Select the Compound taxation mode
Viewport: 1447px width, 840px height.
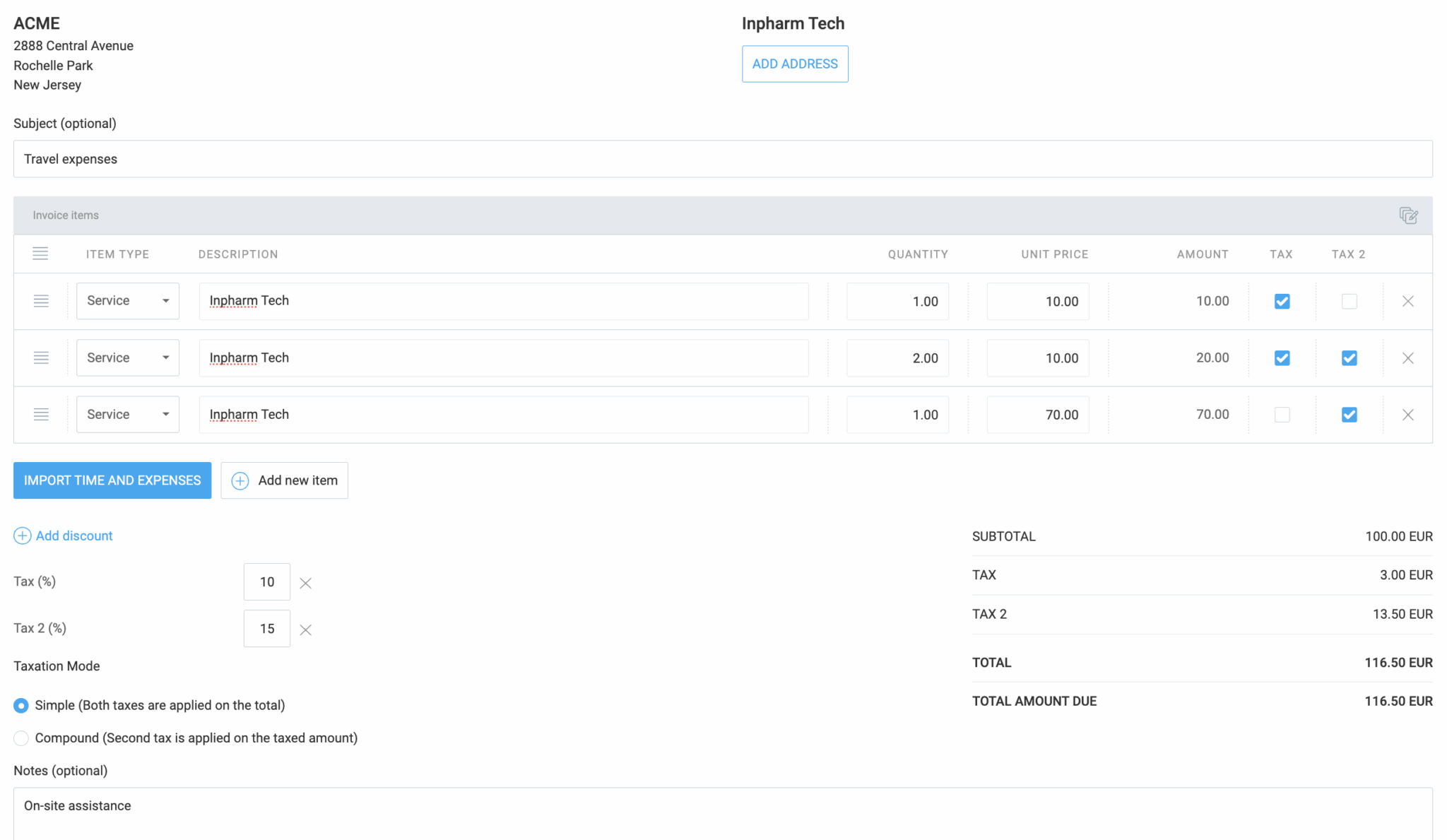[x=20, y=738]
